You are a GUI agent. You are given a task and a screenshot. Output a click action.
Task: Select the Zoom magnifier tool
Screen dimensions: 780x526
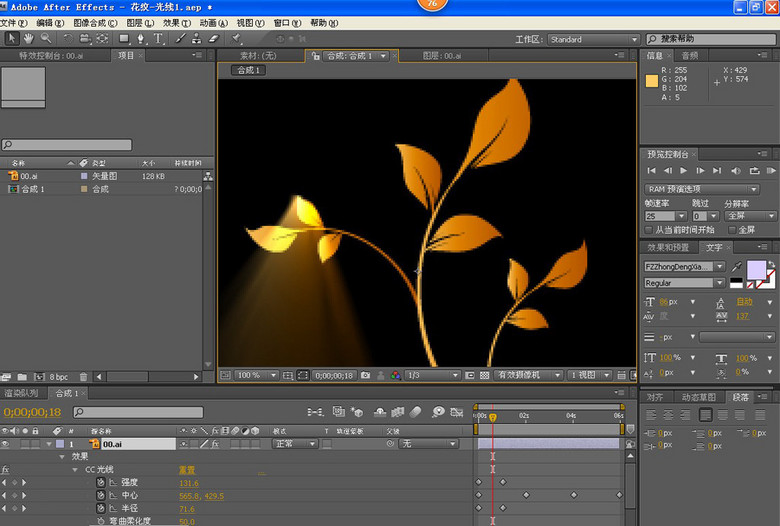(x=45, y=39)
